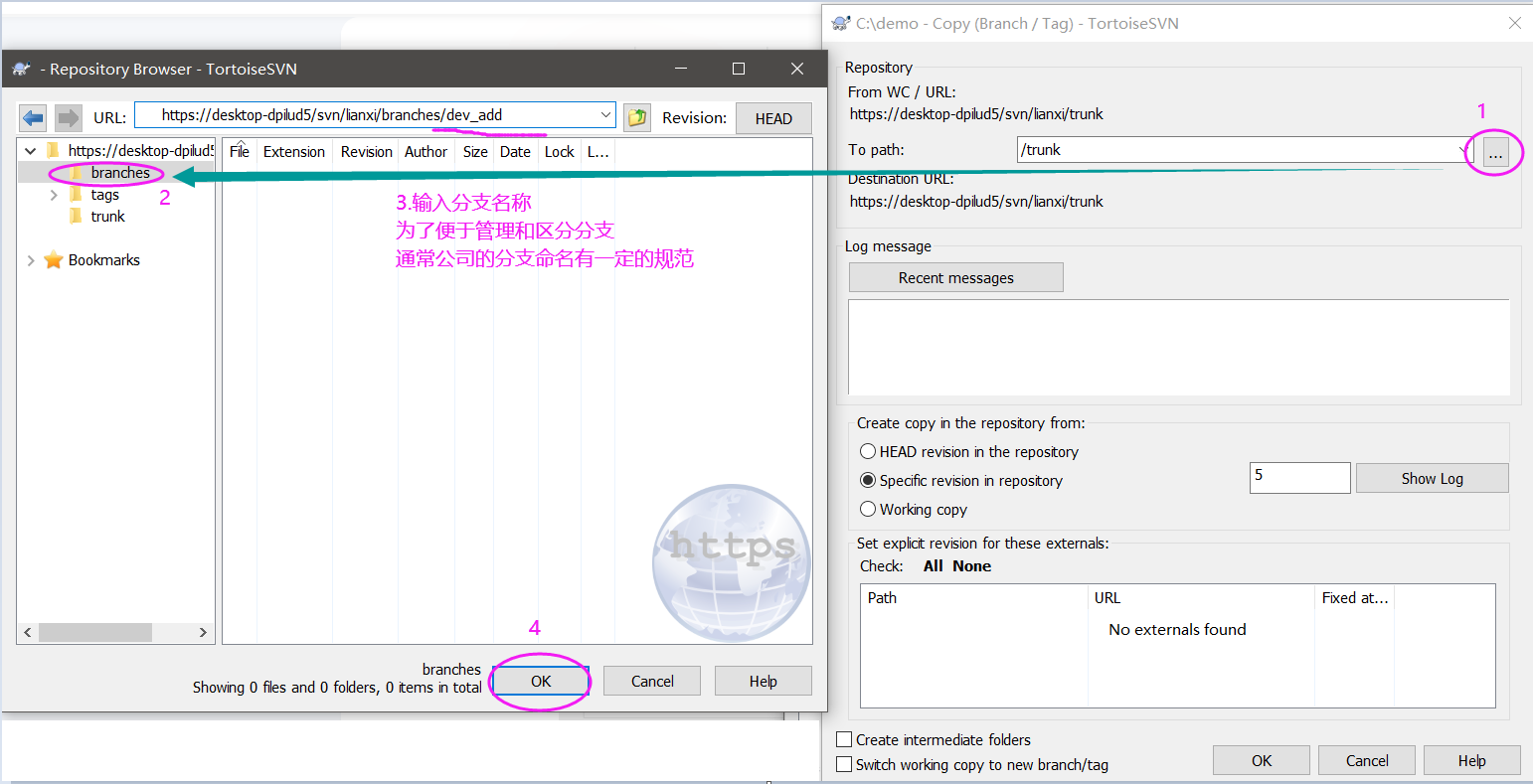The image size is (1533, 784).
Task: Click the Show Log button
Action: [x=1432, y=478]
